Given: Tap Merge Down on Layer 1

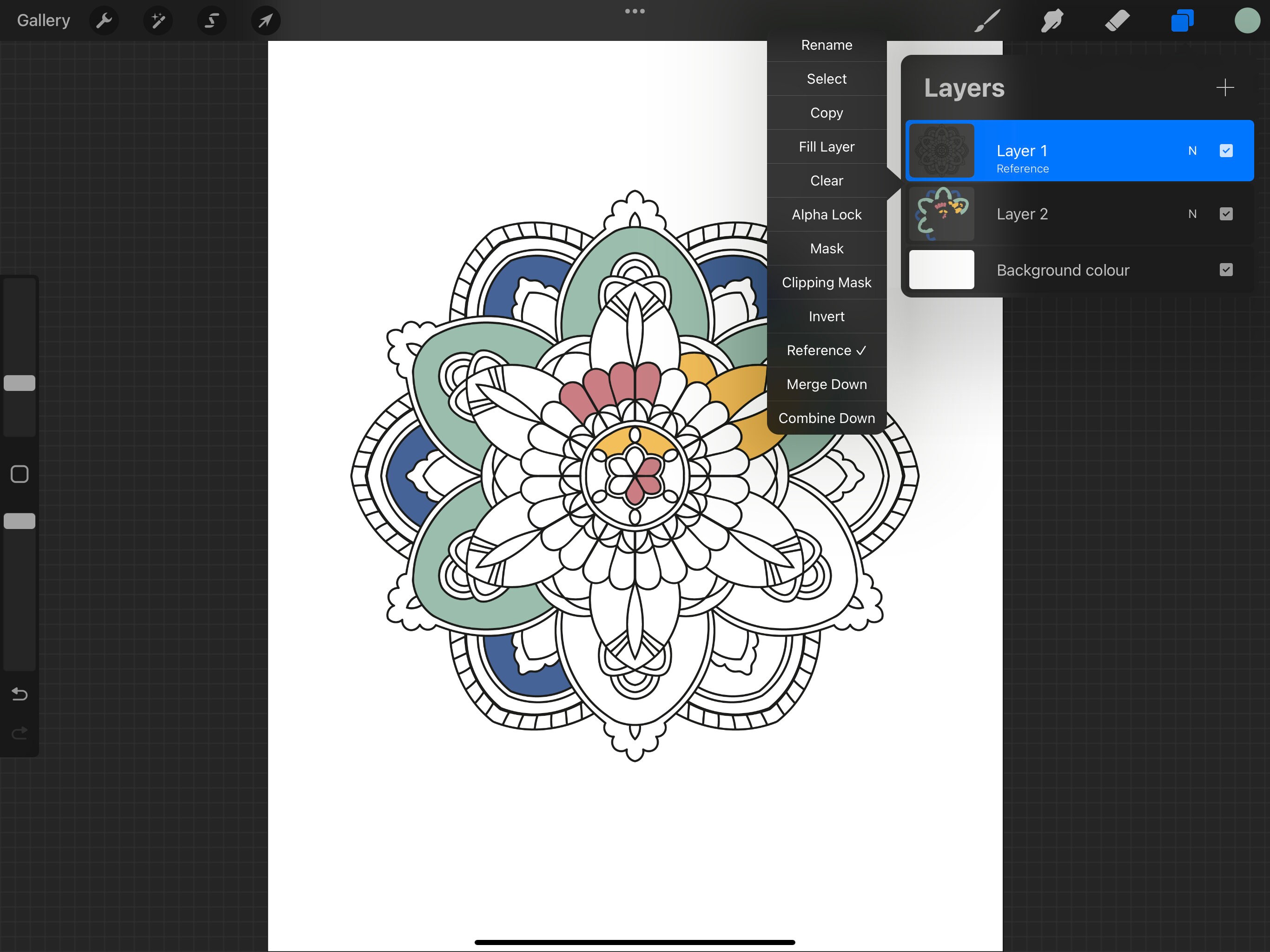Looking at the screenshot, I should pyautogui.click(x=827, y=384).
